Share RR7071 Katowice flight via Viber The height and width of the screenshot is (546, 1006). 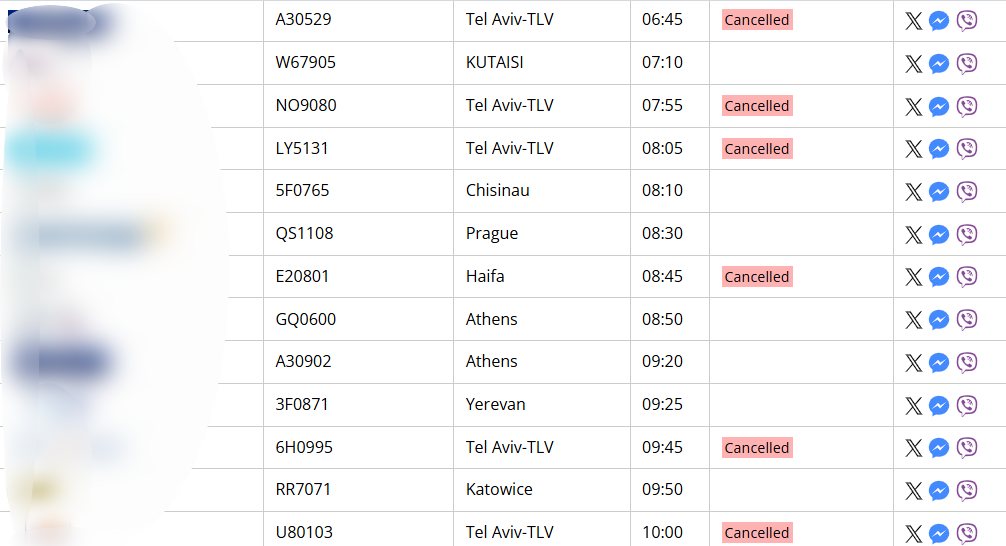(967, 490)
